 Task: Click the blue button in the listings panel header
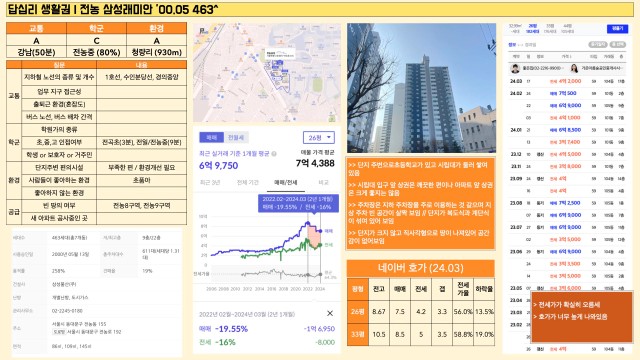point(617,28)
